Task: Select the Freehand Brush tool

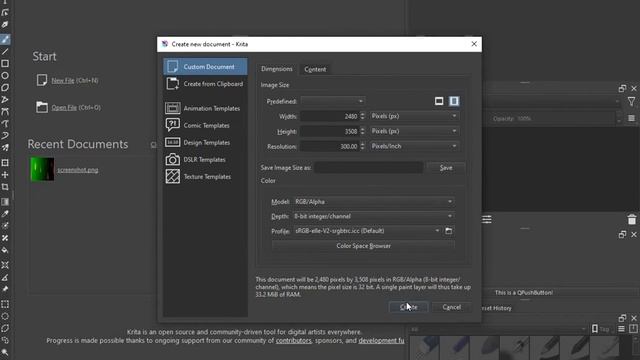Action: click(5, 39)
